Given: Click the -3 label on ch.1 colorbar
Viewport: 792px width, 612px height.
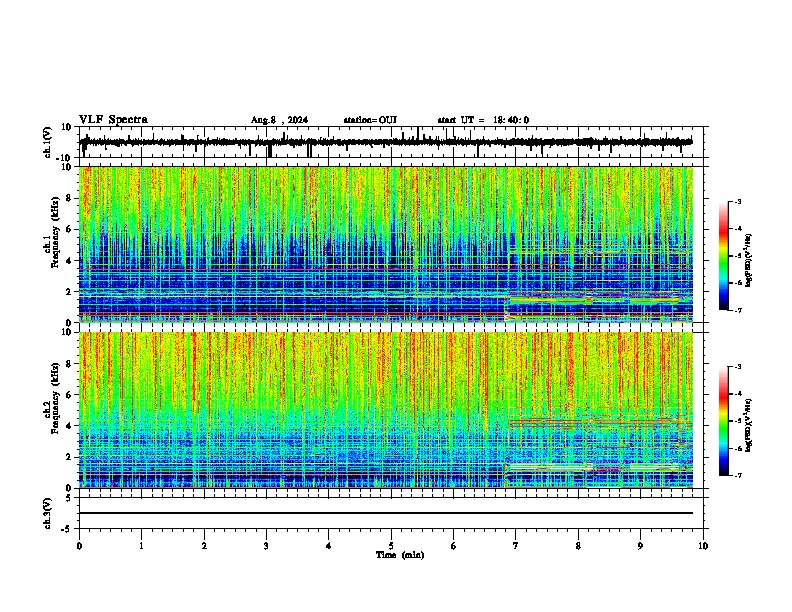Looking at the screenshot, I should tap(737, 201).
